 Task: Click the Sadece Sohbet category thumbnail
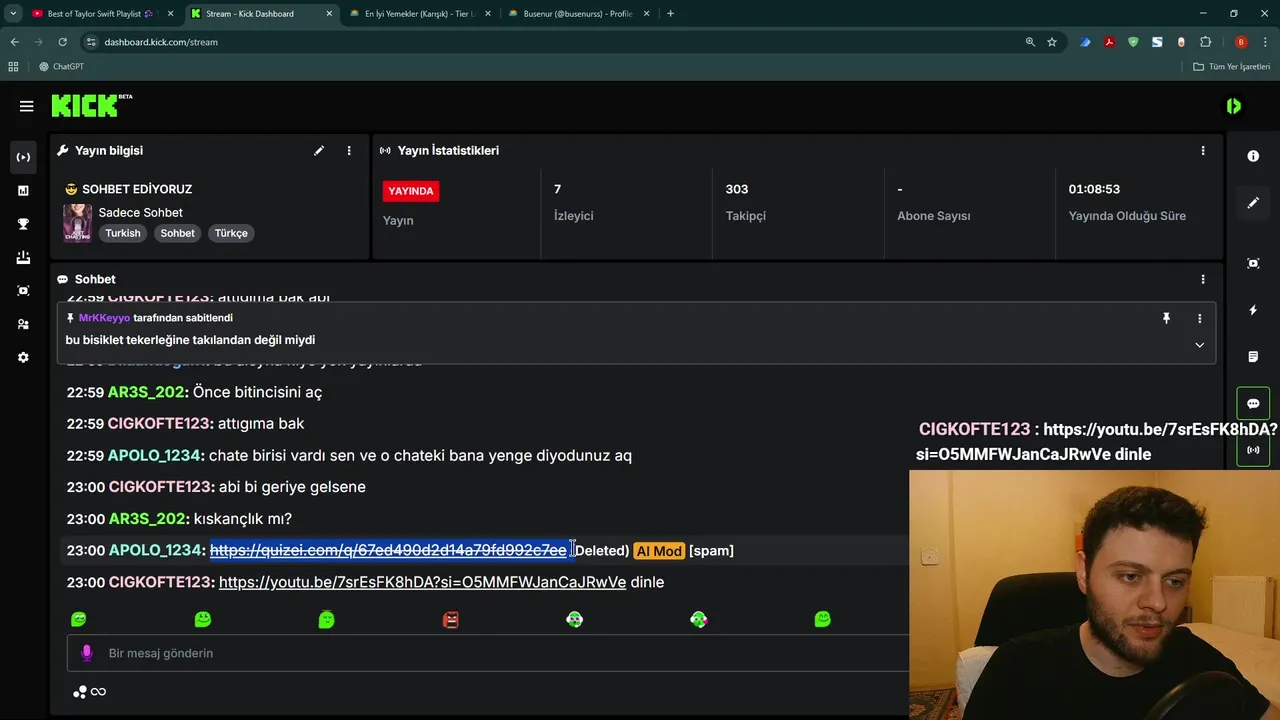(x=78, y=223)
